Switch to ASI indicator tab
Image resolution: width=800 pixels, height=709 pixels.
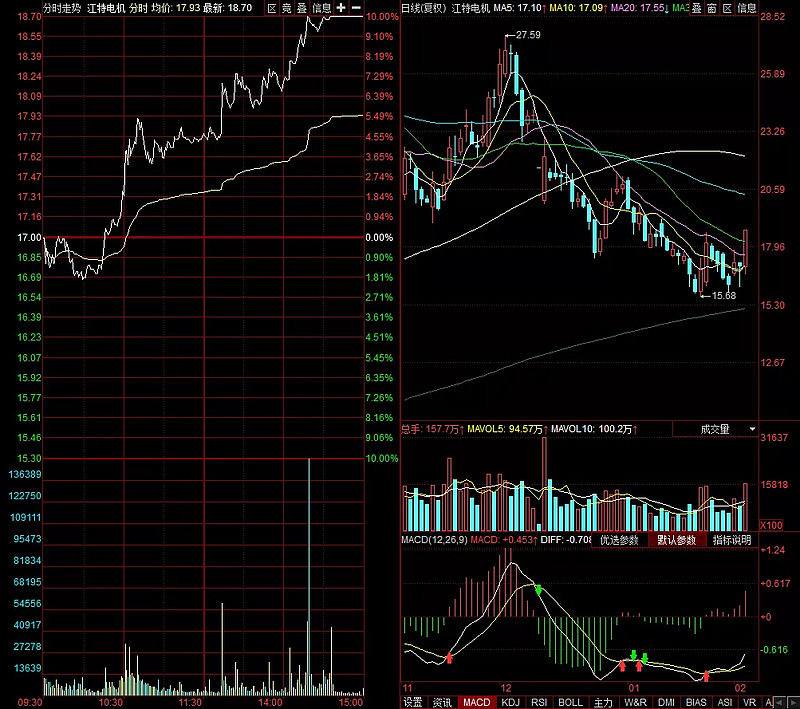[724, 702]
